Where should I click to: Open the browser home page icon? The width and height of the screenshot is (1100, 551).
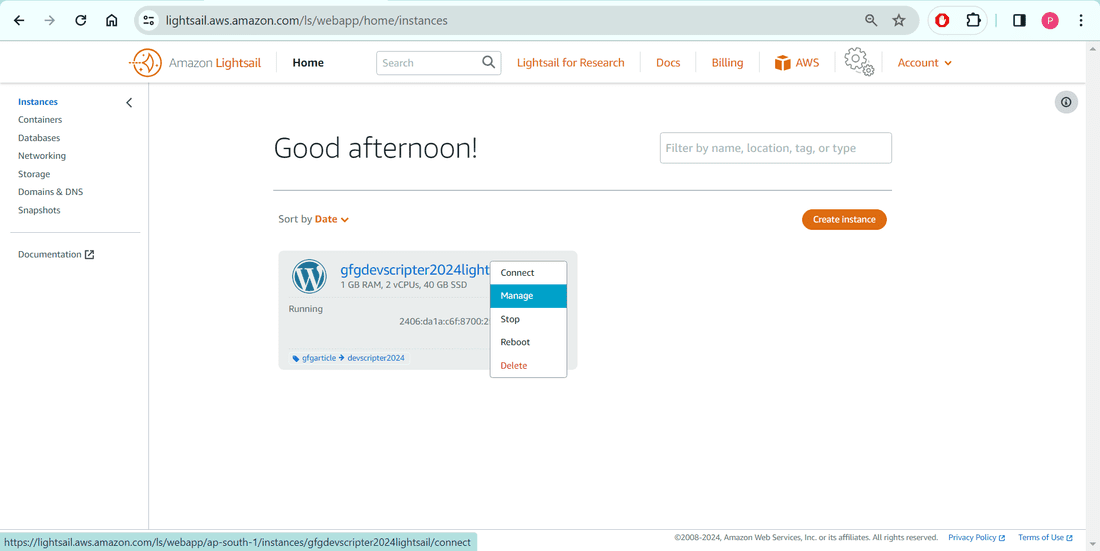(x=112, y=20)
